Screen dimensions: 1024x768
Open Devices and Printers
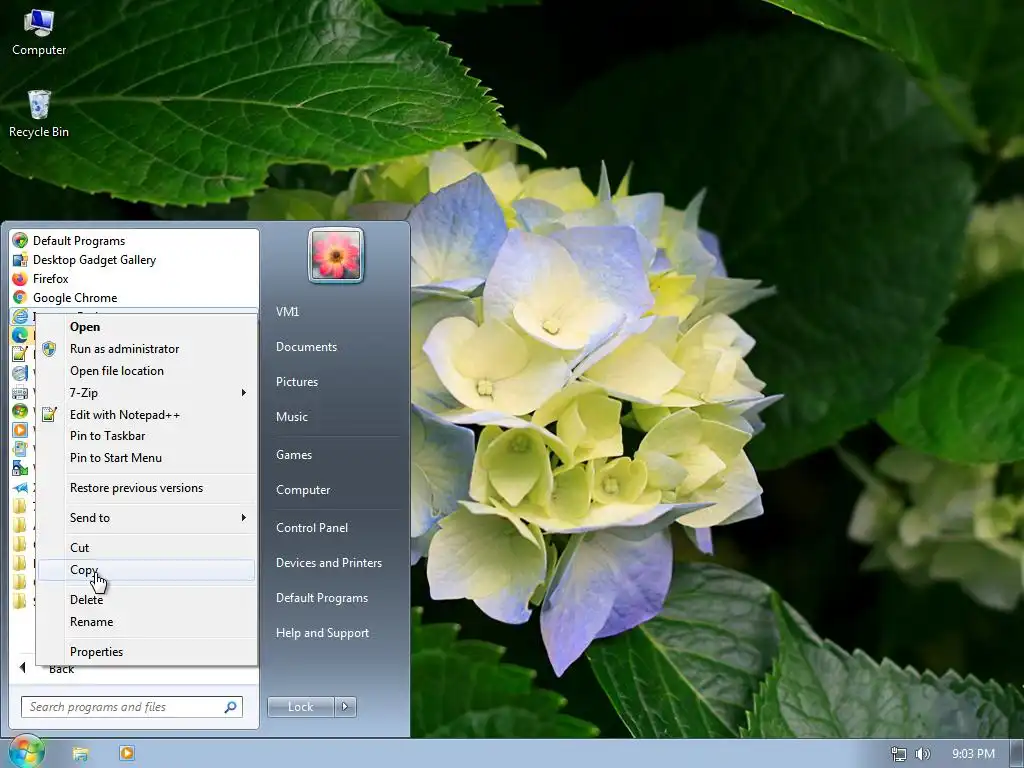(329, 563)
